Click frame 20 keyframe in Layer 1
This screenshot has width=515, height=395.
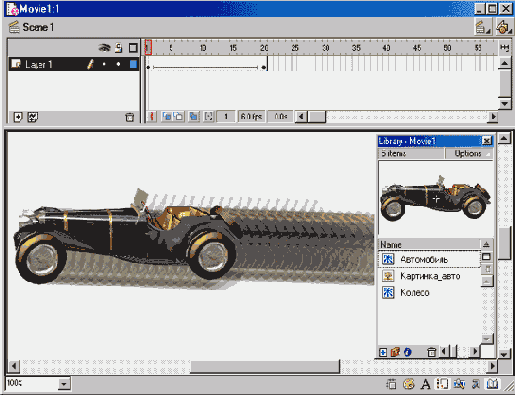pyautogui.click(x=264, y=67)
